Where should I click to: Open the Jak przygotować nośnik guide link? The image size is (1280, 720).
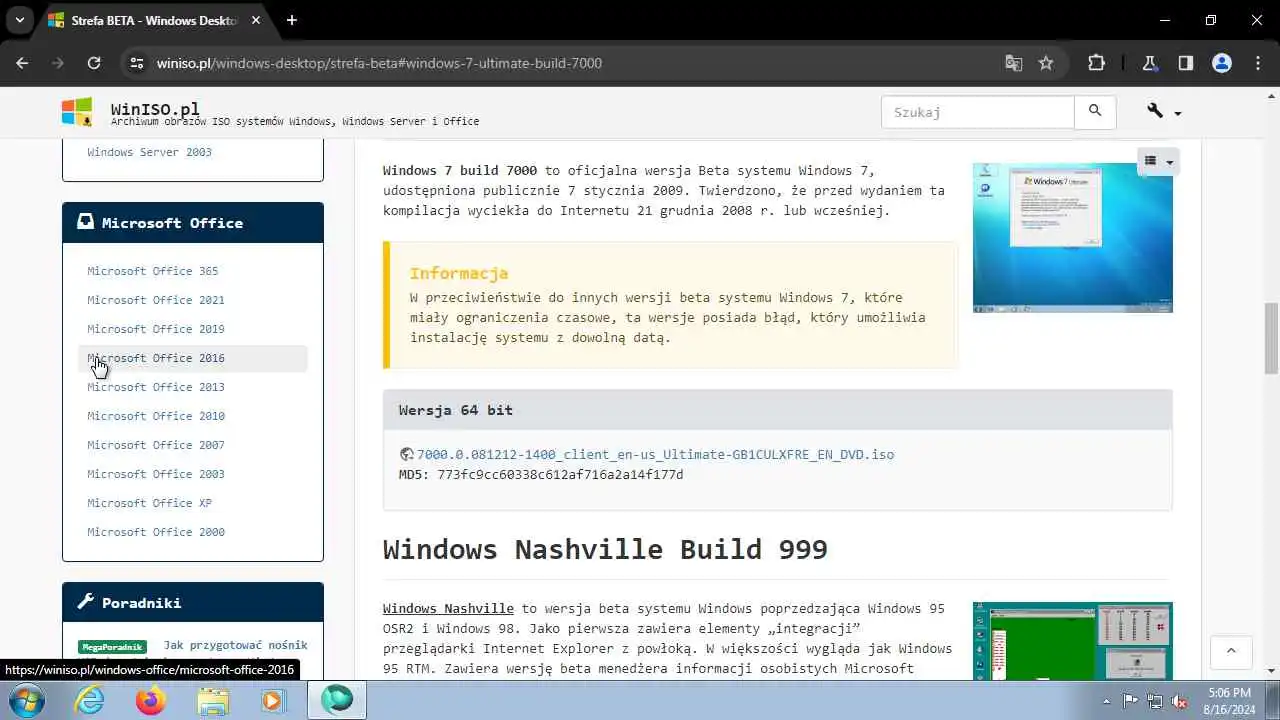[236, 645]
